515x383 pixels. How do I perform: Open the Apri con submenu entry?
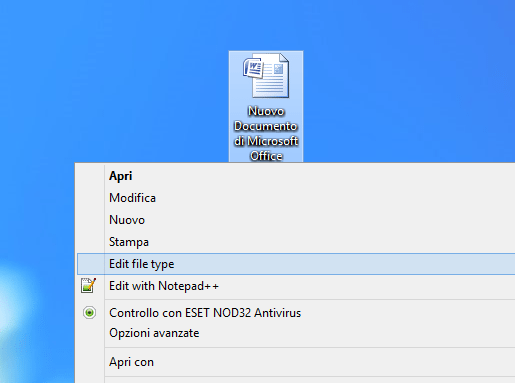click(x=296, y=362)
